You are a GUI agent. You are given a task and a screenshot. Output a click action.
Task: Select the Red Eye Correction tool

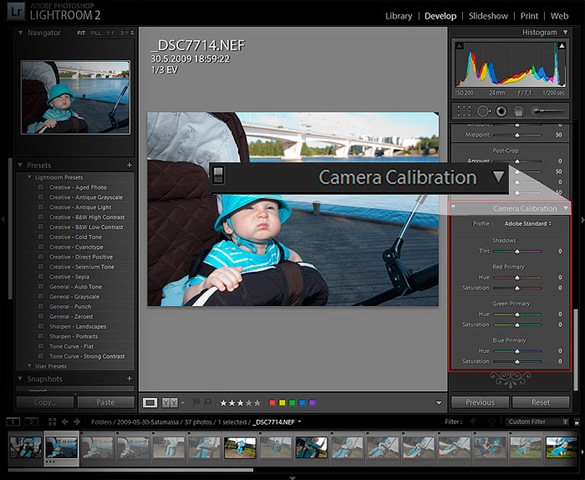(x=501, y=111)
